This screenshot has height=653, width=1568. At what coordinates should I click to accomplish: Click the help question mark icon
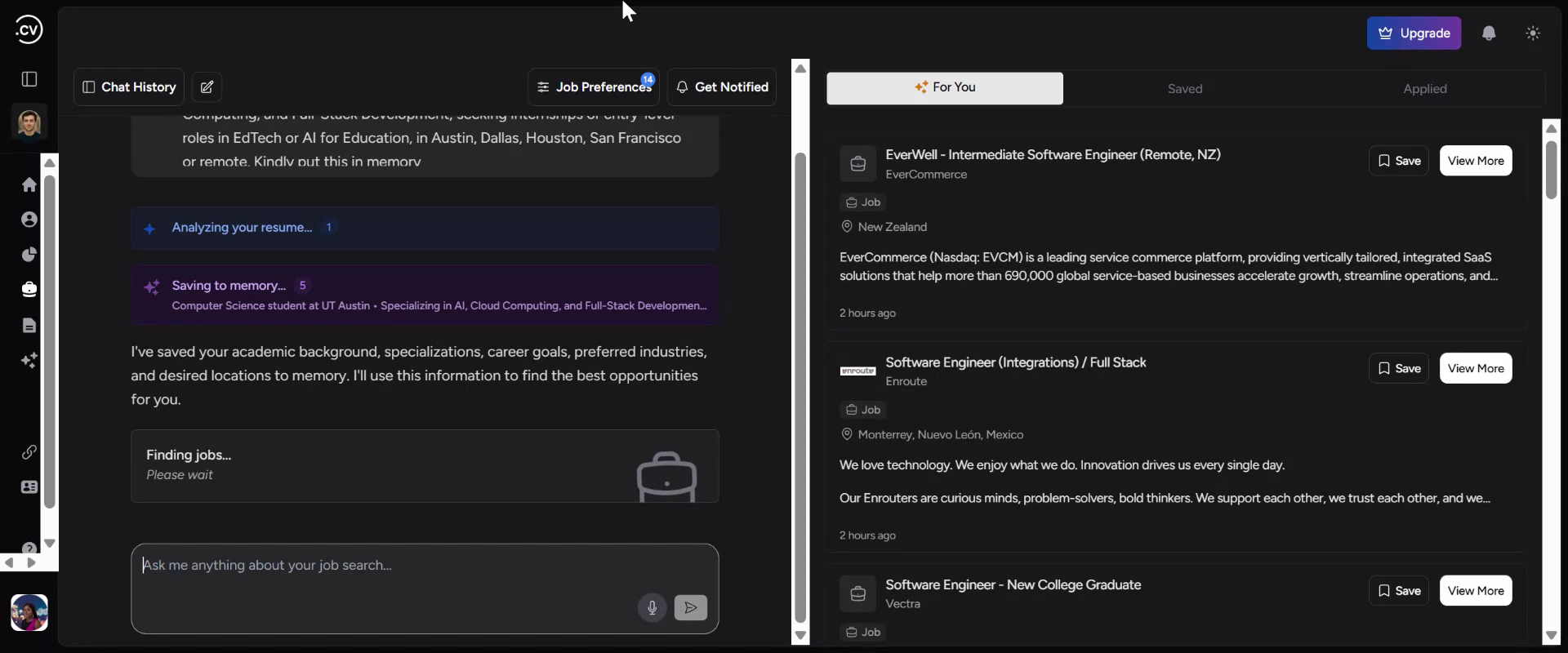point(29,548)
